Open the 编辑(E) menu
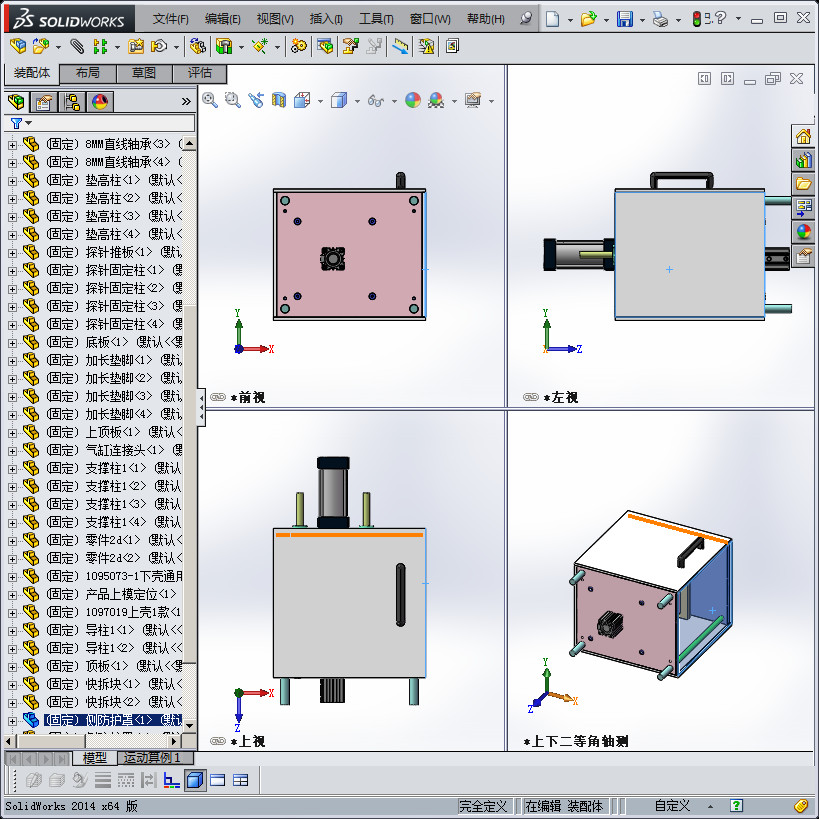This screenshot has height=819, width=819. [223, 19]
